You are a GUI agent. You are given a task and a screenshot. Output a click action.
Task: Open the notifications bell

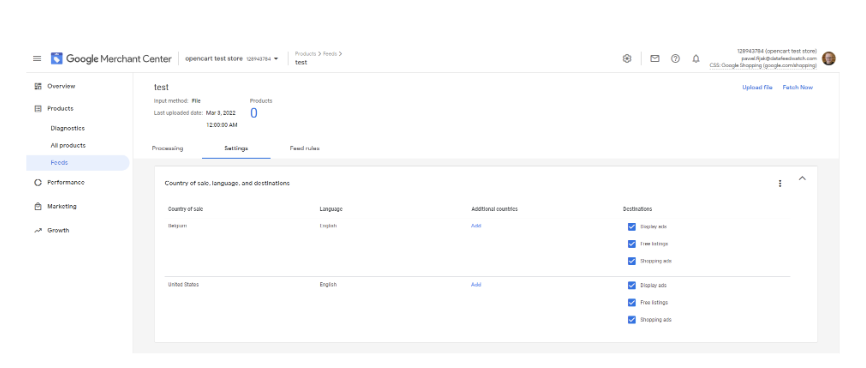(696, 59)
